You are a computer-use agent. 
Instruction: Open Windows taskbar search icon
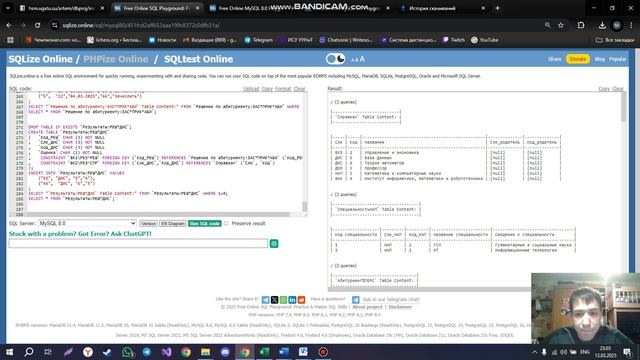tap(29, 352)
